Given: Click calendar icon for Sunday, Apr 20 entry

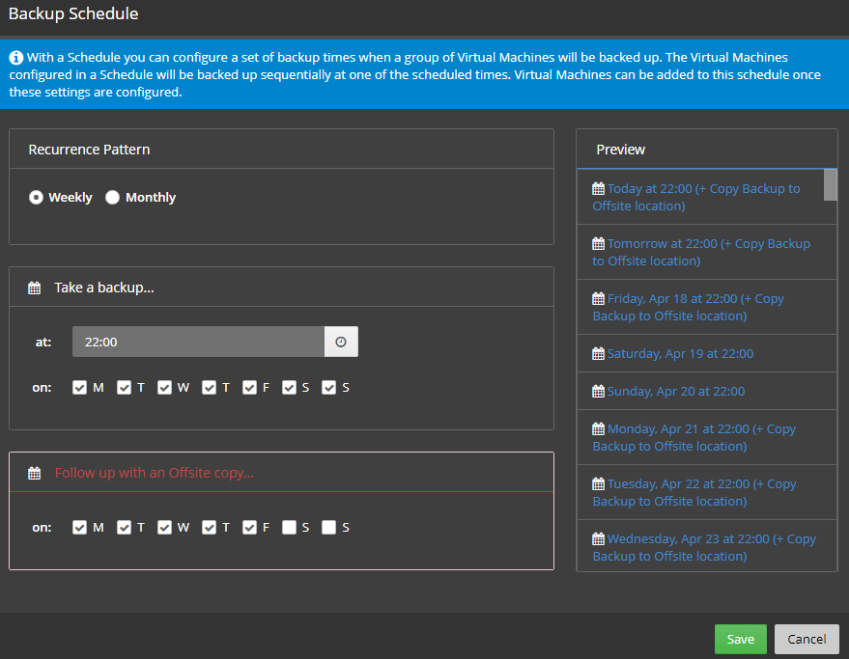Looking at the screenshot, I should point(599,392).
